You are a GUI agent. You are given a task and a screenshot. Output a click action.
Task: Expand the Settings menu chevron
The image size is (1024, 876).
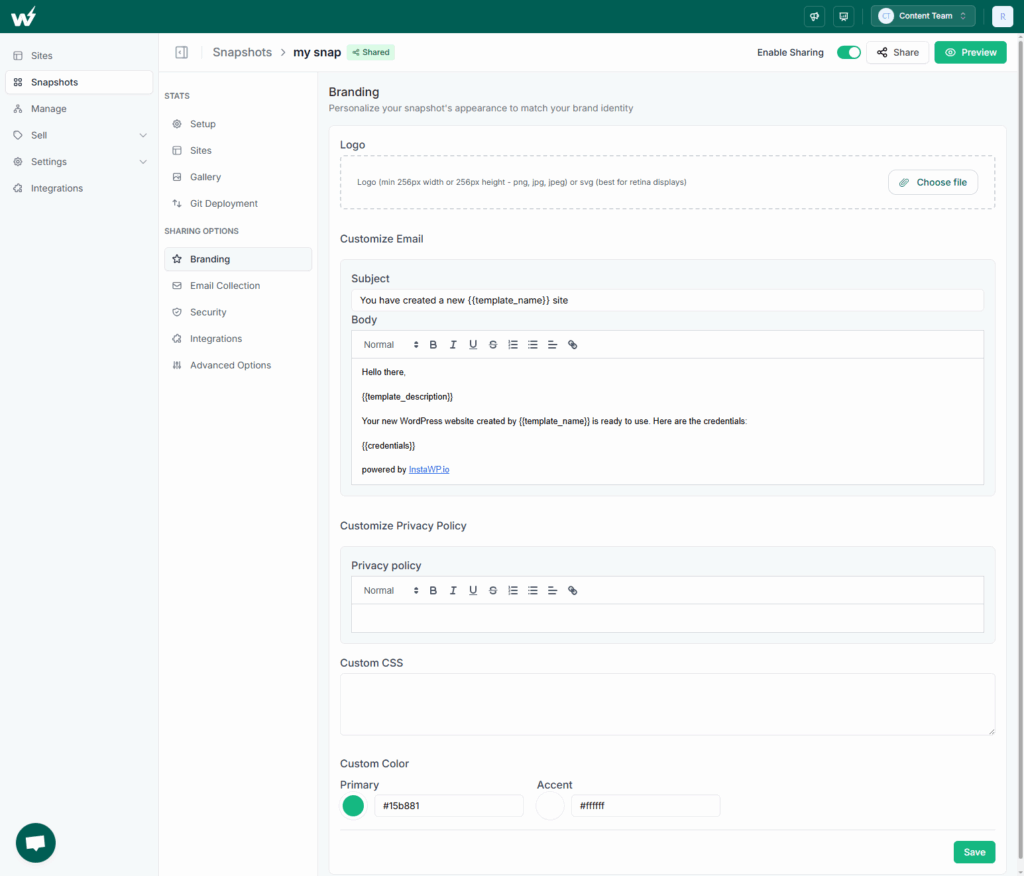point(143,162)
